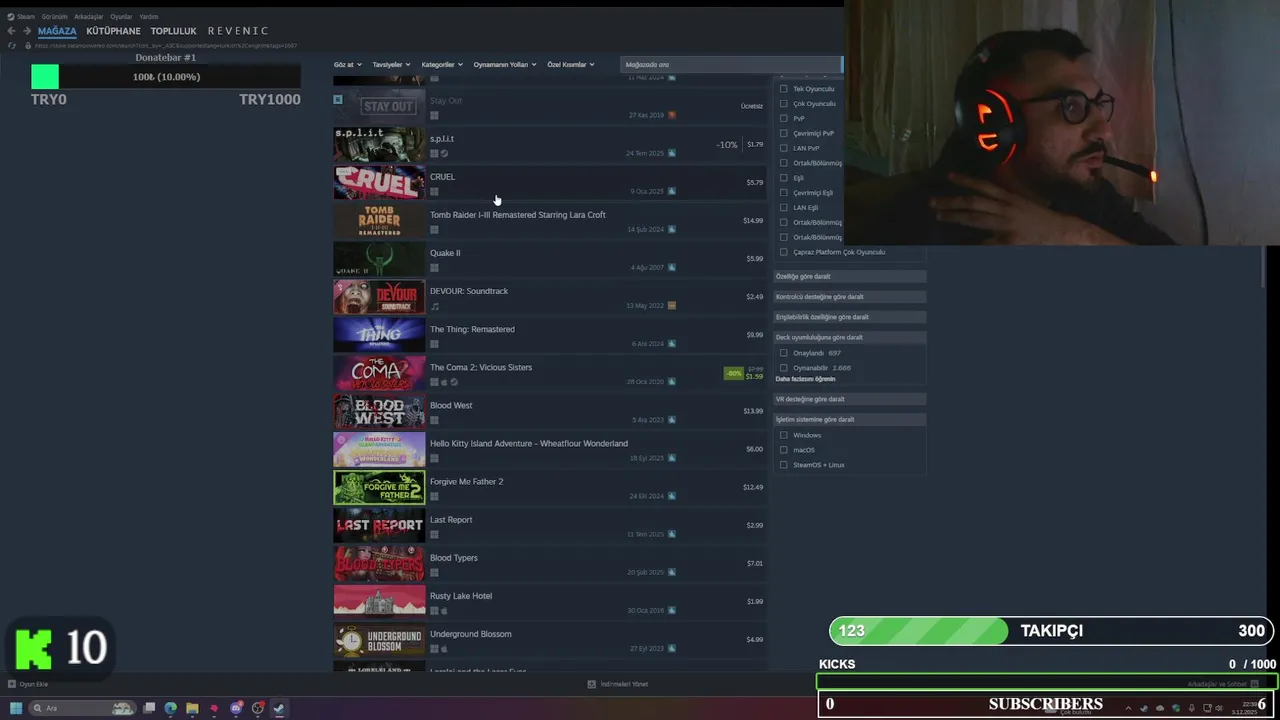Open the Görünüm menu
The image size is (1280, 720).
(x=54, y=17)
